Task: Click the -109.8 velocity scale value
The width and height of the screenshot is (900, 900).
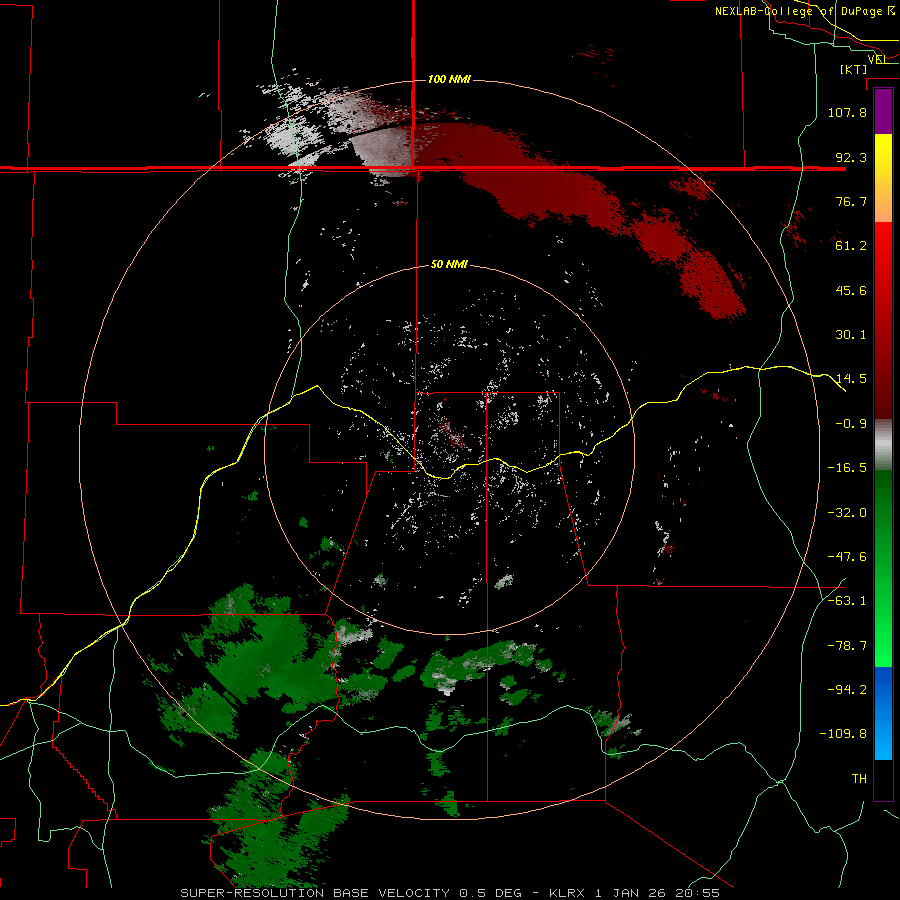Action: coord(843,734)
